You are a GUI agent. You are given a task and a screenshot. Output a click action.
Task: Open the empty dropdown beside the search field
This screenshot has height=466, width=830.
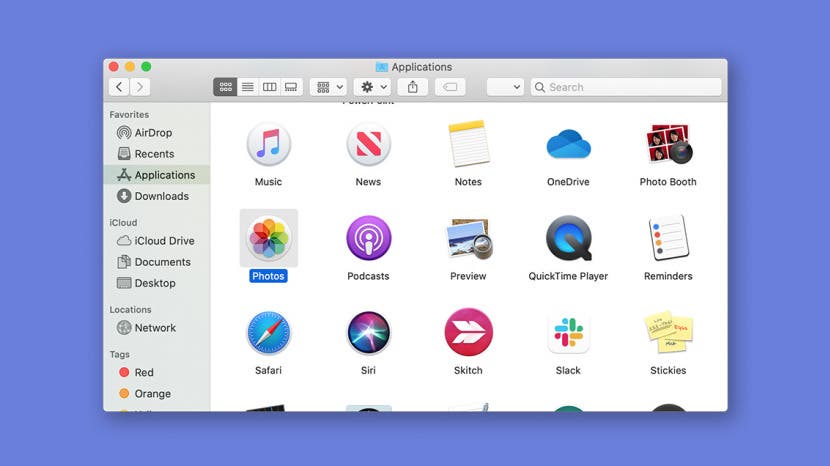tap(506, 87)
